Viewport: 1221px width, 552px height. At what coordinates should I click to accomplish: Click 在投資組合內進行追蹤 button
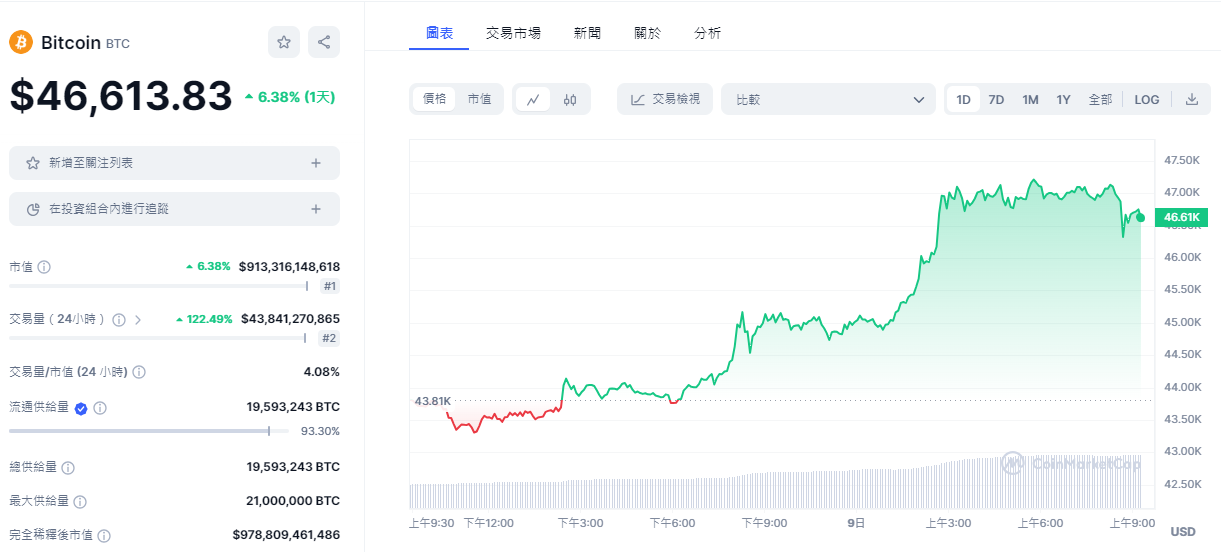174,209
